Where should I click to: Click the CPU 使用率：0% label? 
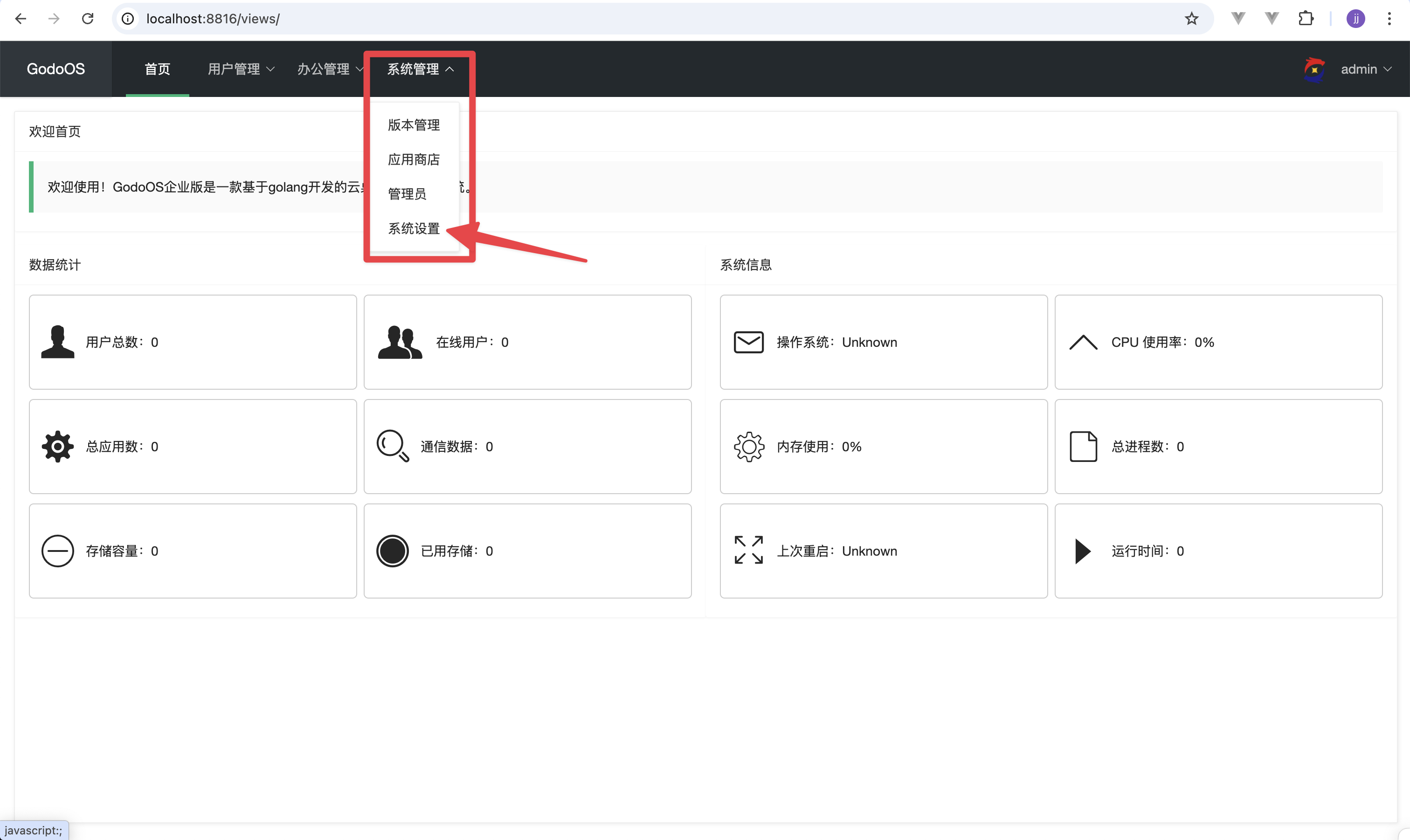(x=1162, y=342)
